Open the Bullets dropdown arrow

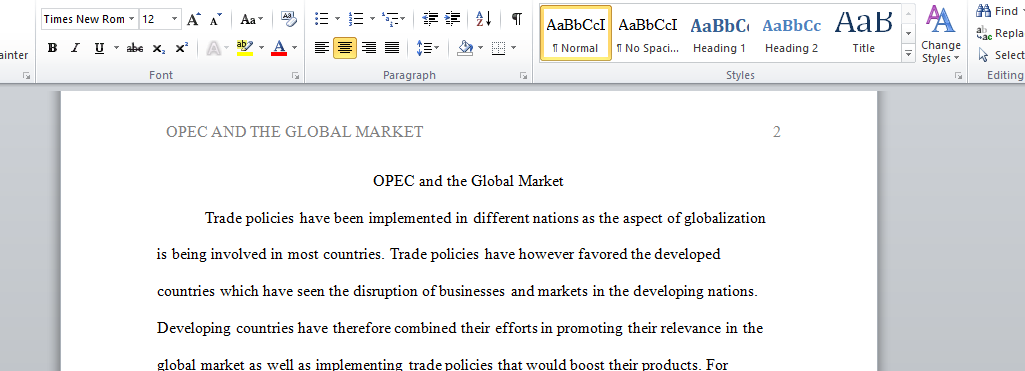(337, 19)
